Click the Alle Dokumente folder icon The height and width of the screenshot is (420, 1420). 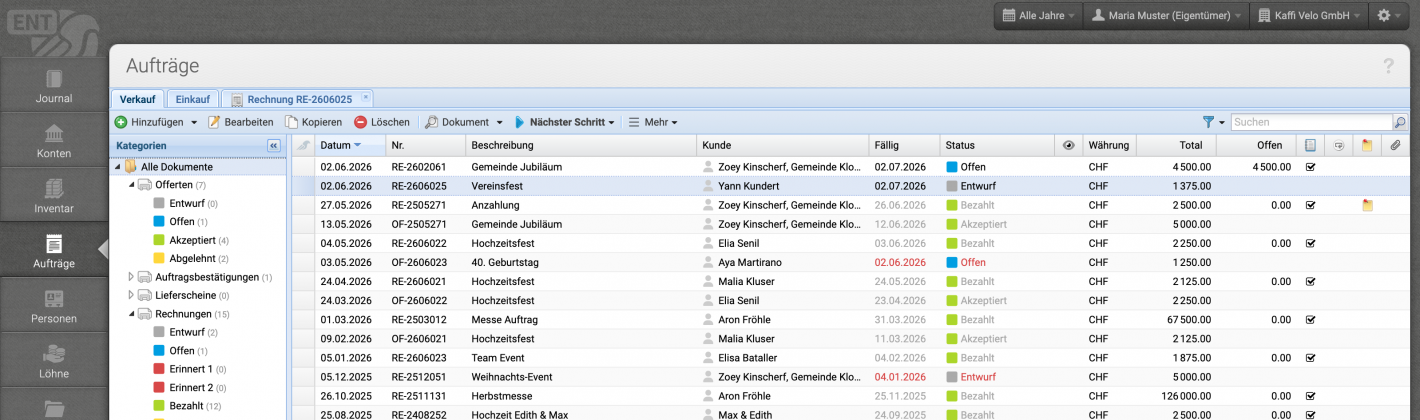click(130, 167)
